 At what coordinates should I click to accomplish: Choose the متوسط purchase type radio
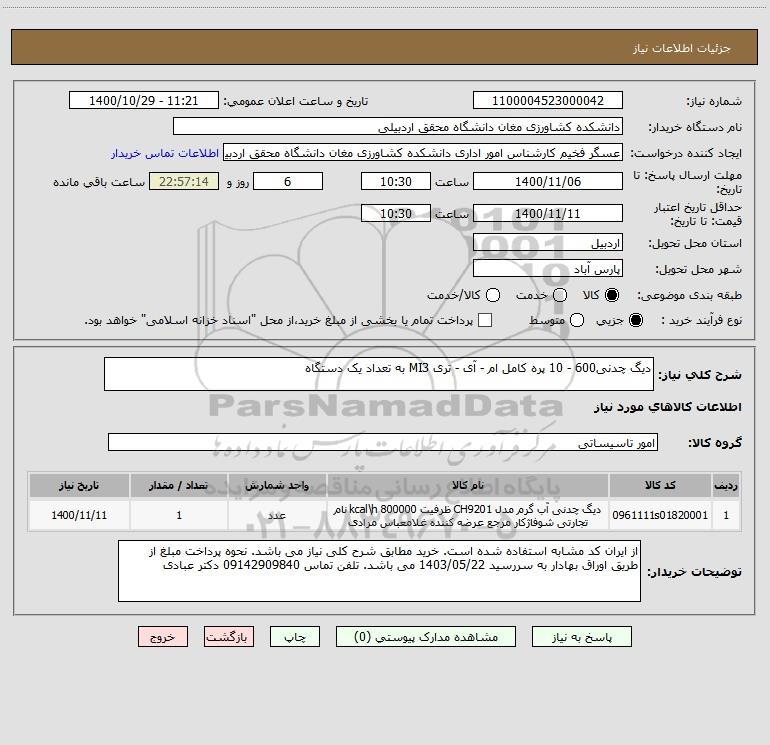tap(577, 320)
